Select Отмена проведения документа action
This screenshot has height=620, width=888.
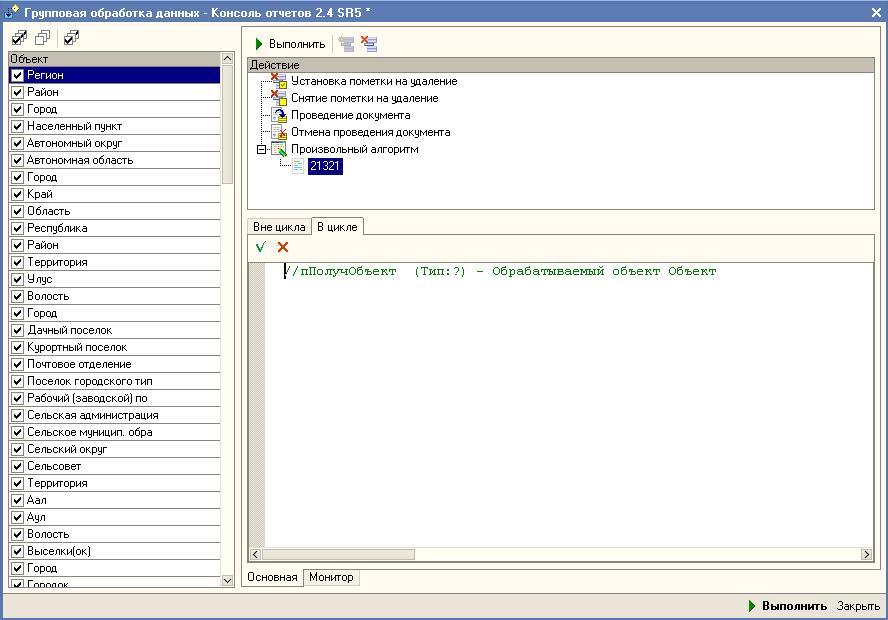coord(370,132)
